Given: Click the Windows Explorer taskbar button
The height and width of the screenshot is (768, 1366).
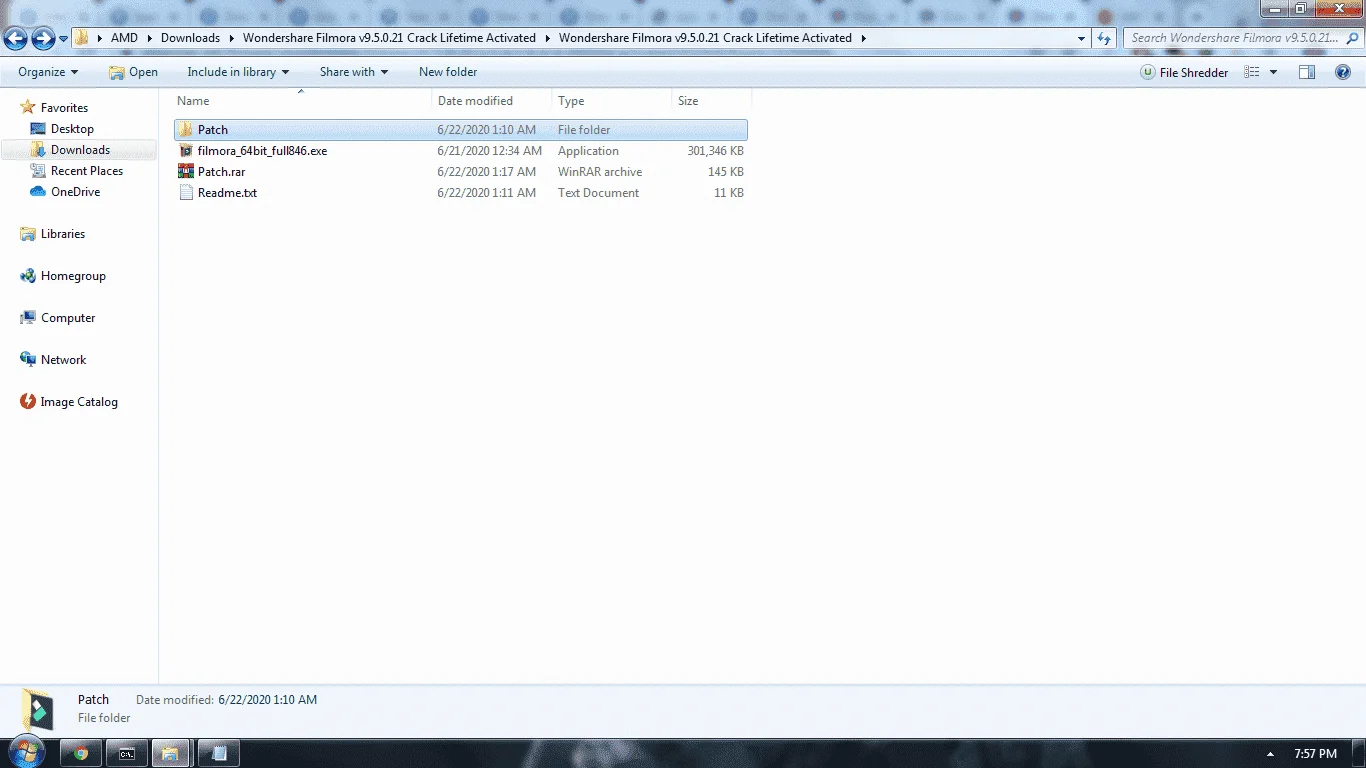Looking at the screenshot, I should click(x=172, y=753).
